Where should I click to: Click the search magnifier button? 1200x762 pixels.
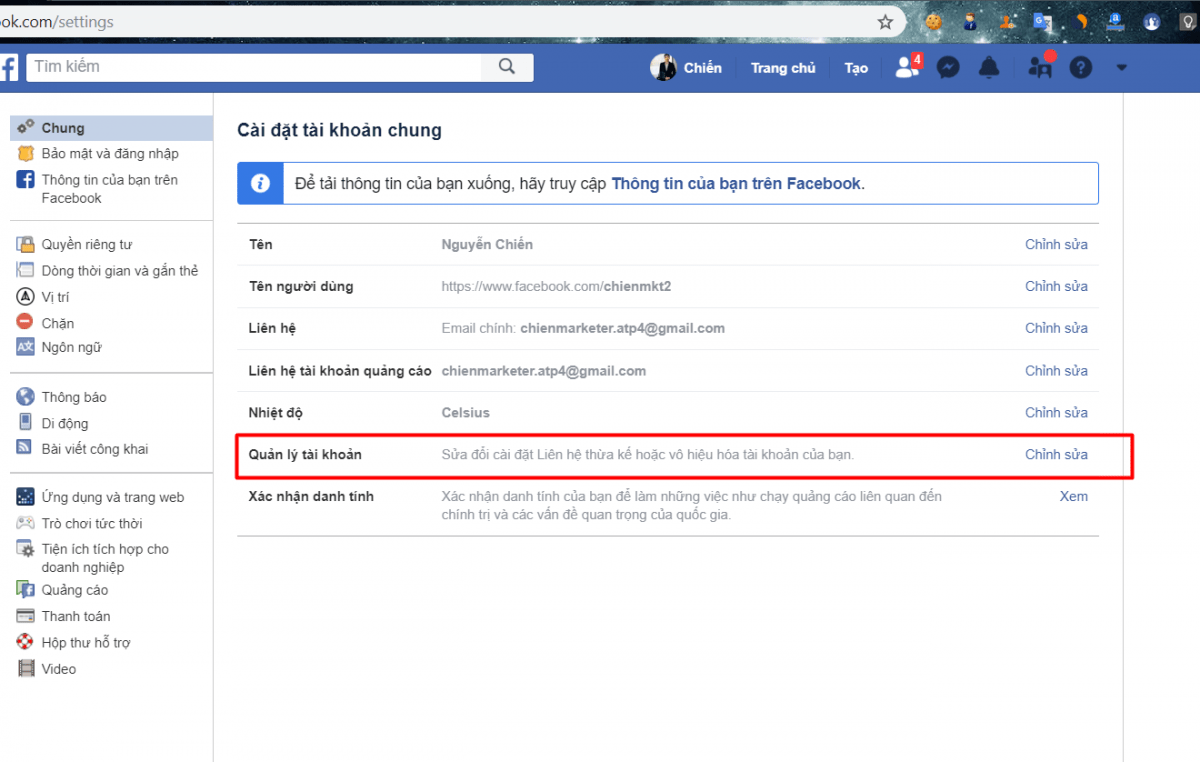click(x=507, y=67)
